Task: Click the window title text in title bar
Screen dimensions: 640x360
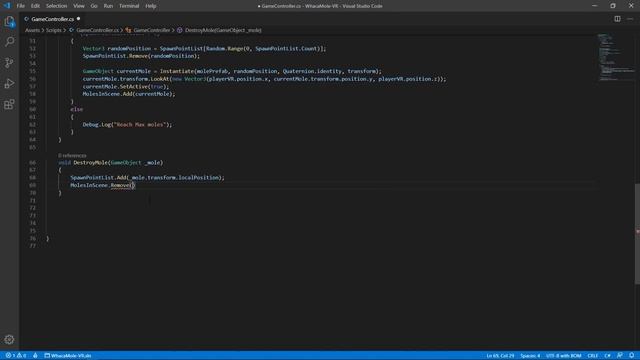Action: (320, 6)
